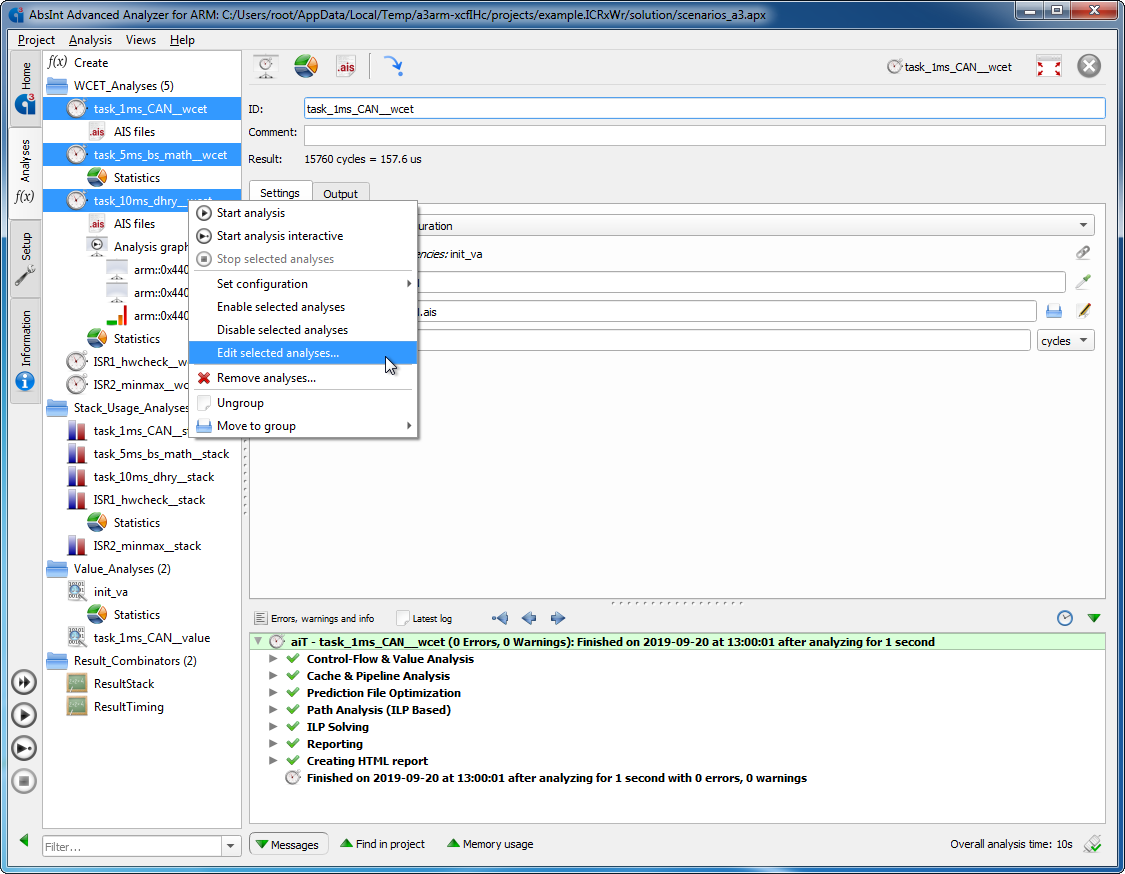Select the ResultTiming combinator
Screen dimensions: 1125x874
pos(128,707)
